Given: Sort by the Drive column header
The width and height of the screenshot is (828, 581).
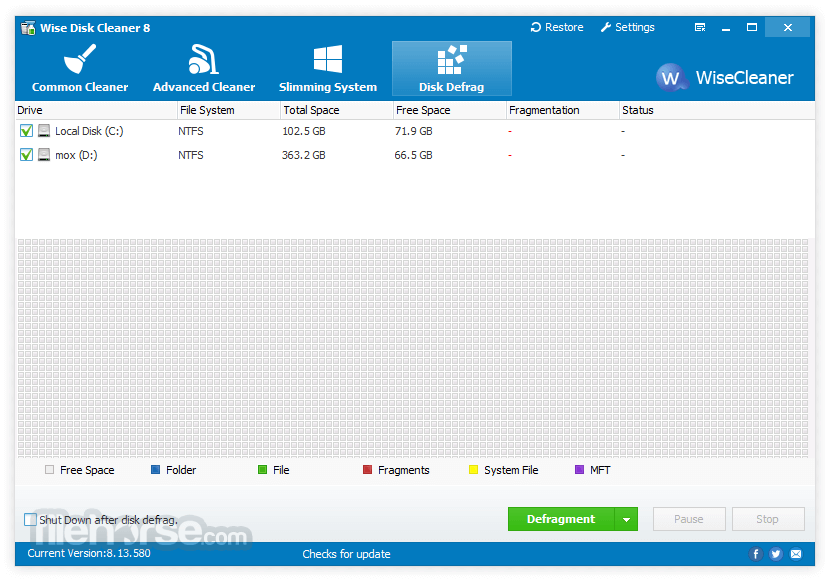Looking at the screenshot, I should (96, 110).
